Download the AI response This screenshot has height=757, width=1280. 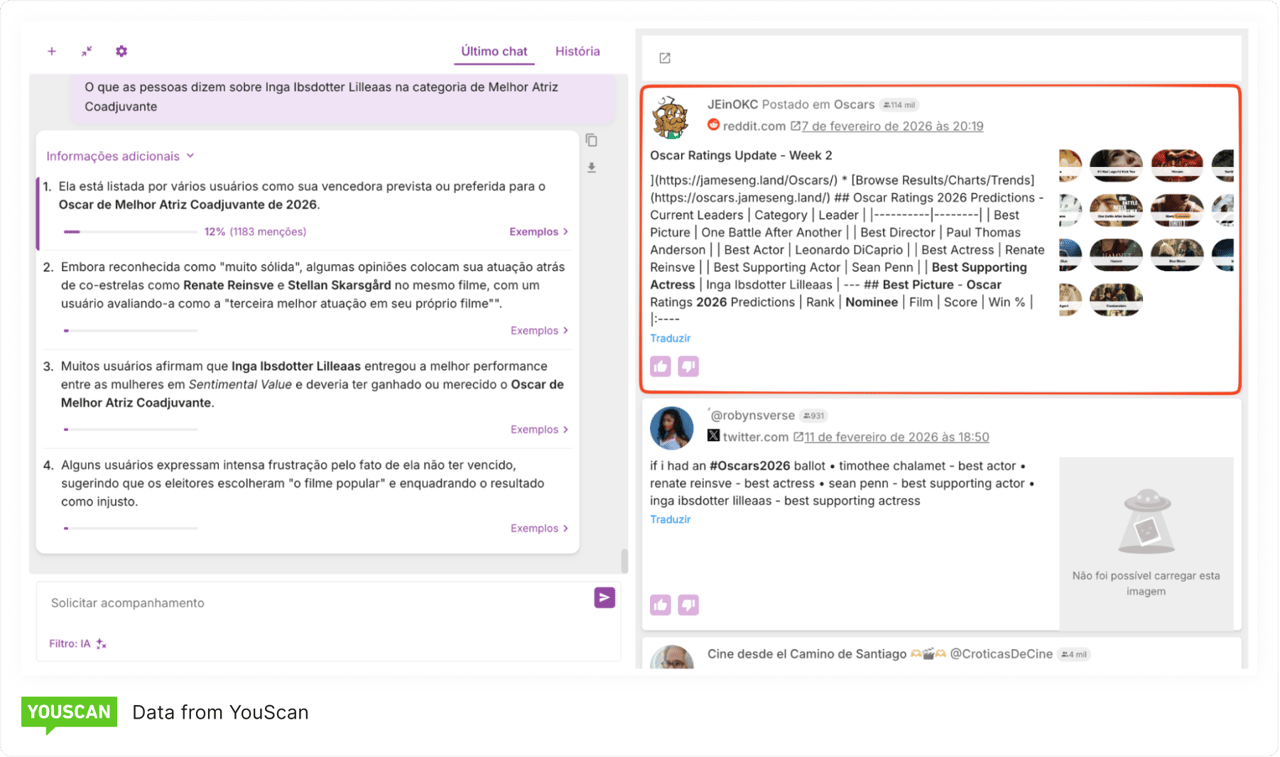591,168
